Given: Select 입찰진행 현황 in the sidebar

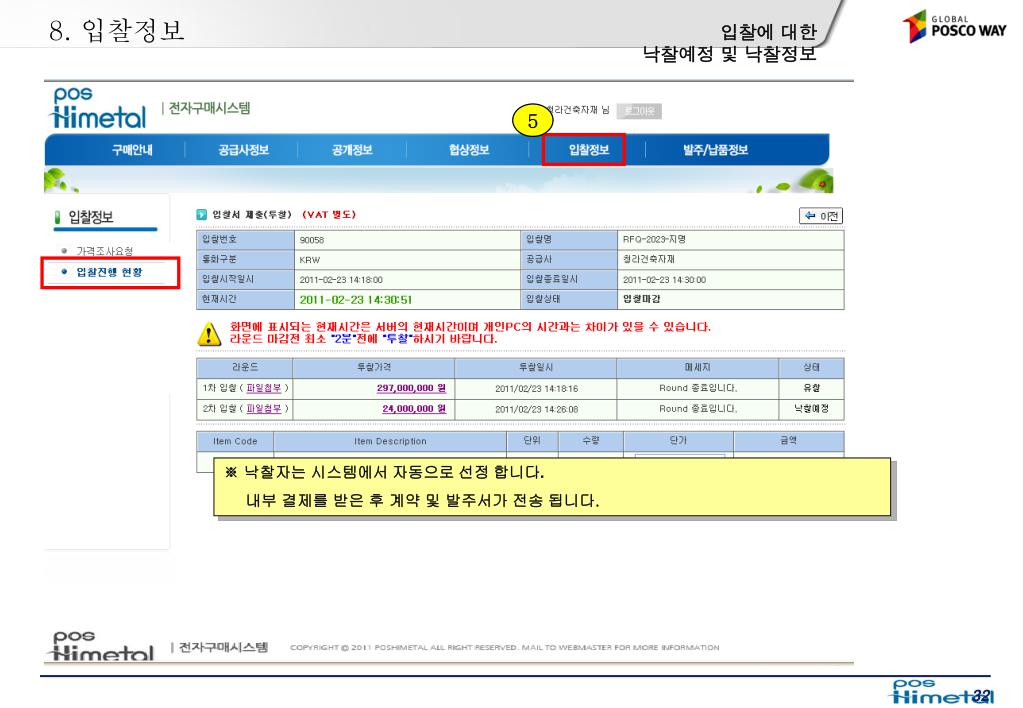Looking at the screenshot, I should [109, 272].
